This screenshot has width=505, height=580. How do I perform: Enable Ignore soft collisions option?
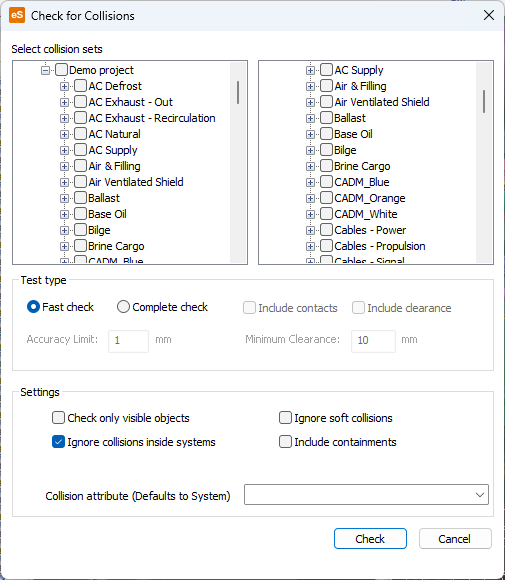pos(285,418)
